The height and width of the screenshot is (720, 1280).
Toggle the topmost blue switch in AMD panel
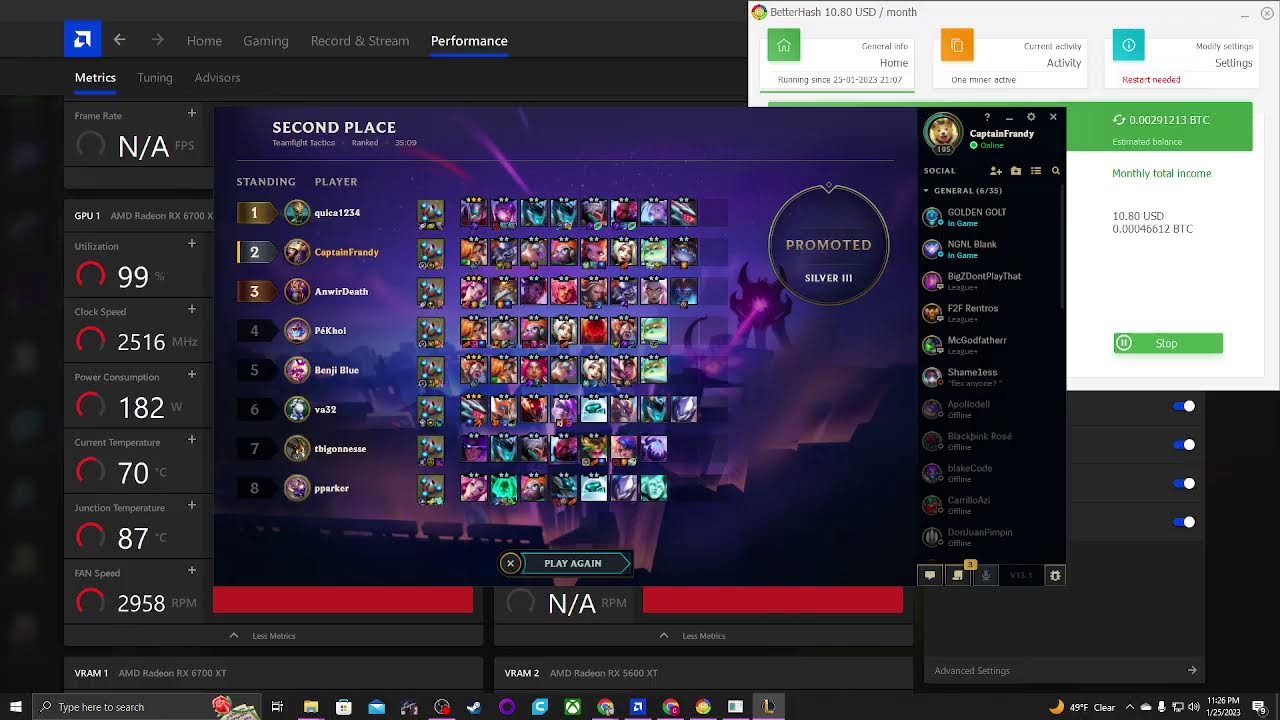pyautogui.click(x=1184, y=406)
